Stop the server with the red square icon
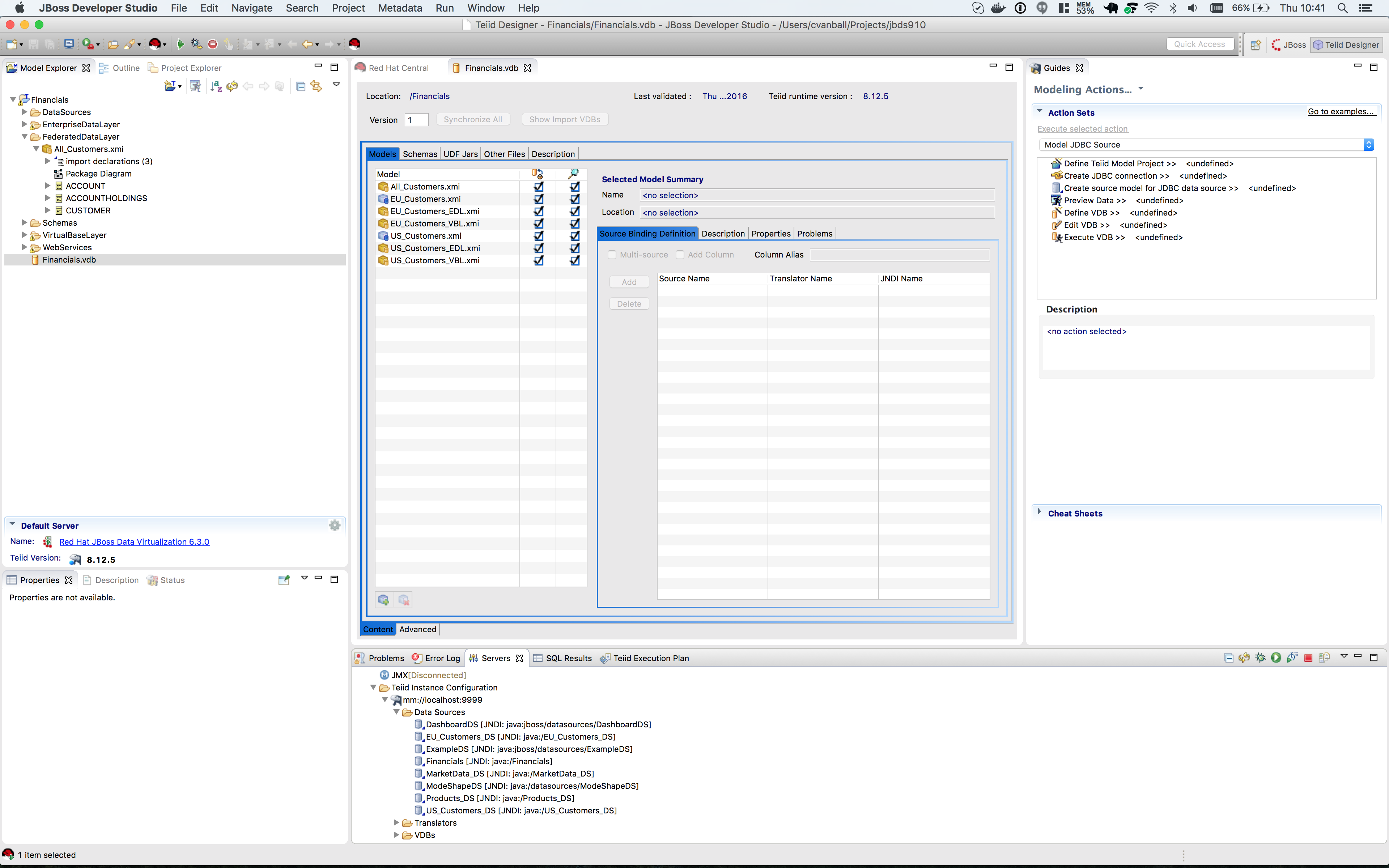 click(1309, 658)
